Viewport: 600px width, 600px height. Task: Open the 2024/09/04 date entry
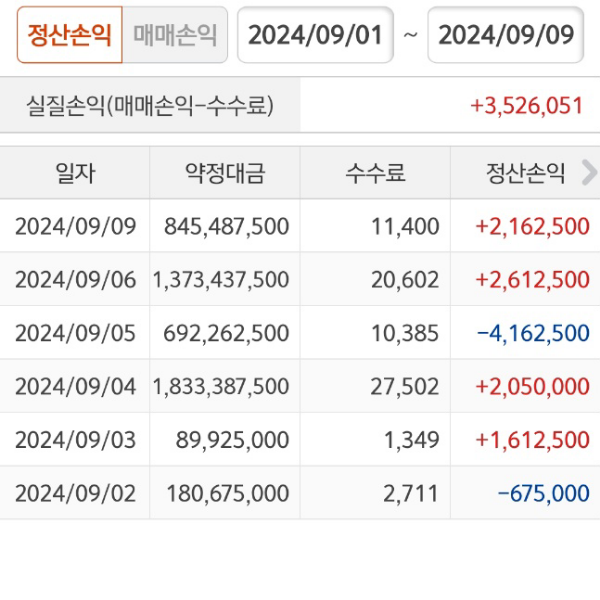[75, 386]
